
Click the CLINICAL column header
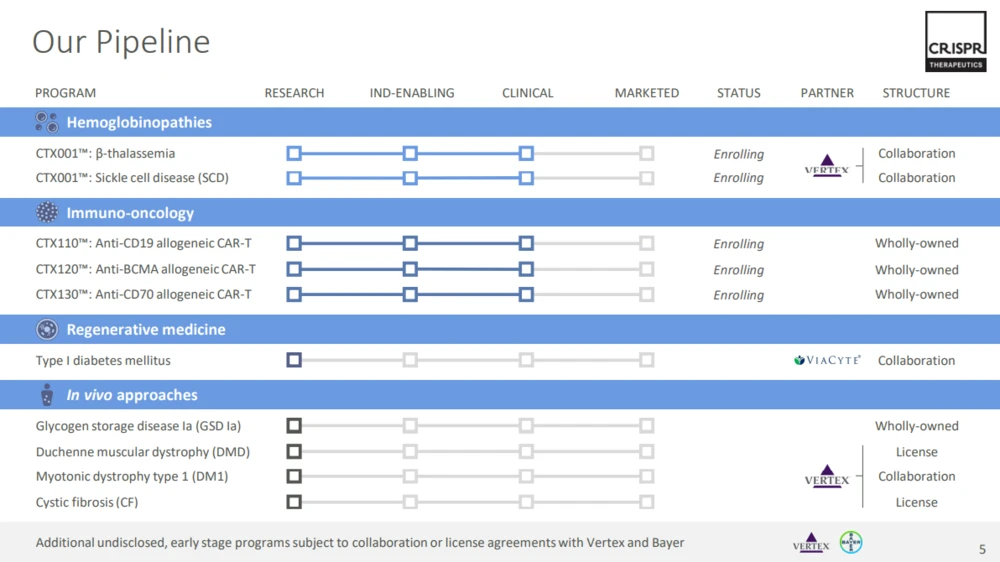pos(527,93)
